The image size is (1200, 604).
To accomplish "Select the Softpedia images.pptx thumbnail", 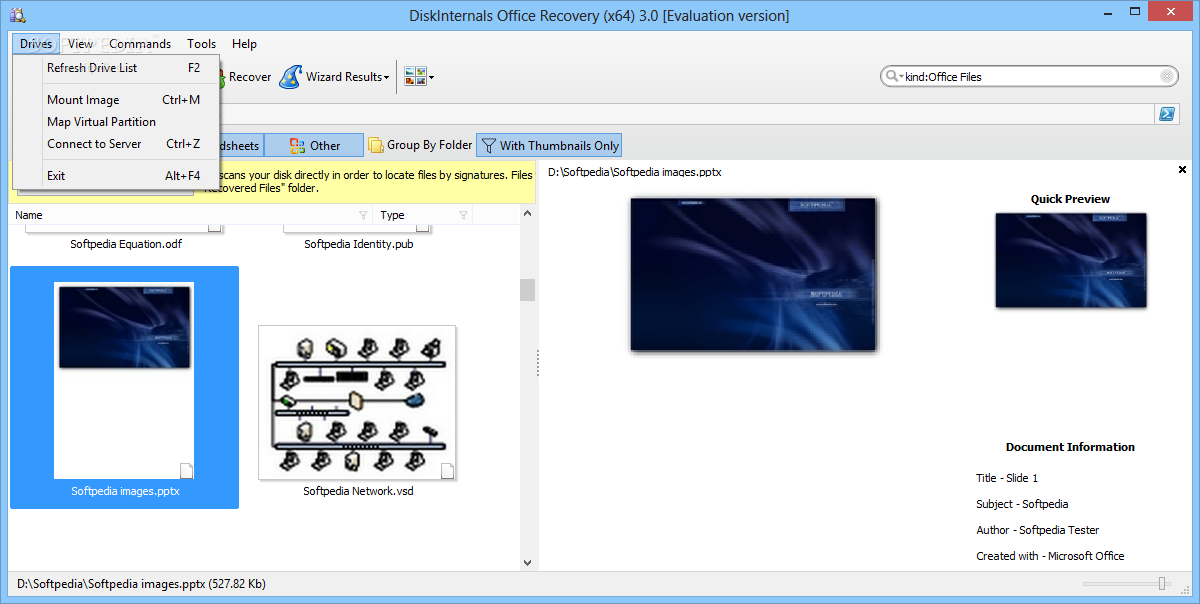I will tap(124, 380).
